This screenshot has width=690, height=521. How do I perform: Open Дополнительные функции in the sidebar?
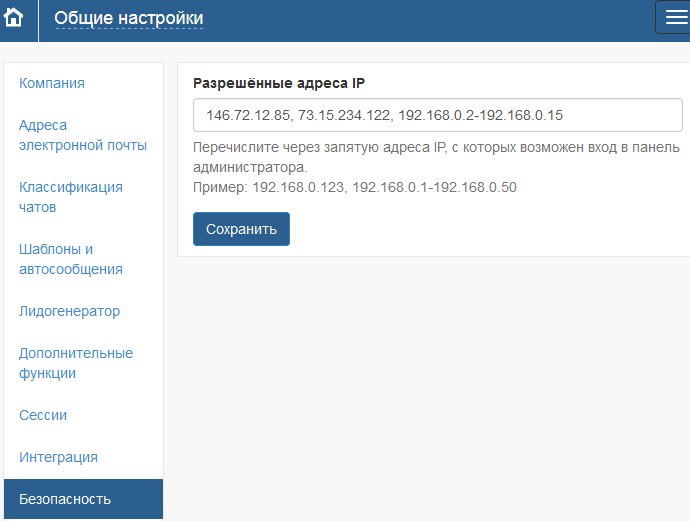tap(75, 363)
